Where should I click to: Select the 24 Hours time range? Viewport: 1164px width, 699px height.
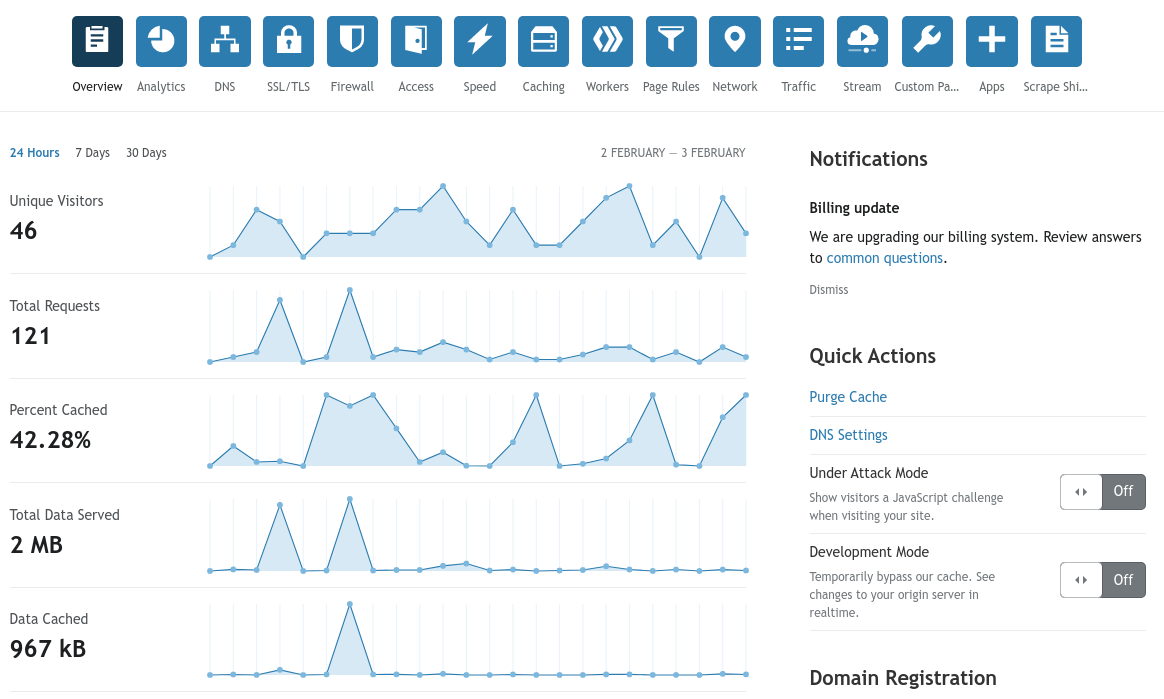pyautogui.click(x=34, y=153)
